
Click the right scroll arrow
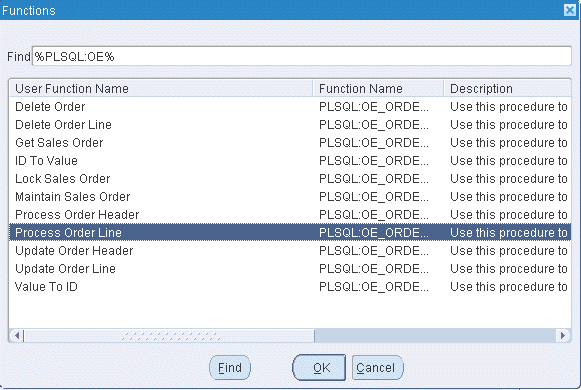coord(562,336)
